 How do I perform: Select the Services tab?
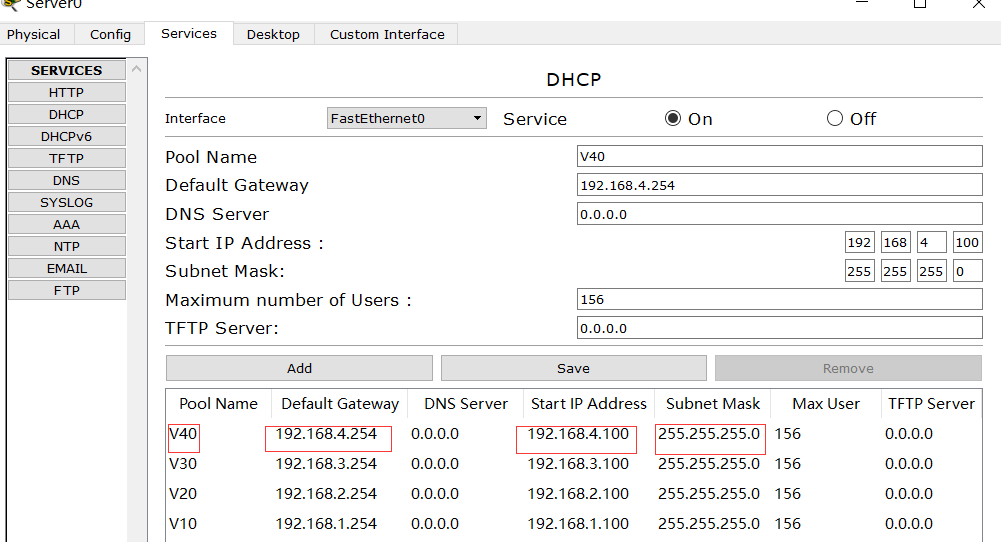click(189, 34)
